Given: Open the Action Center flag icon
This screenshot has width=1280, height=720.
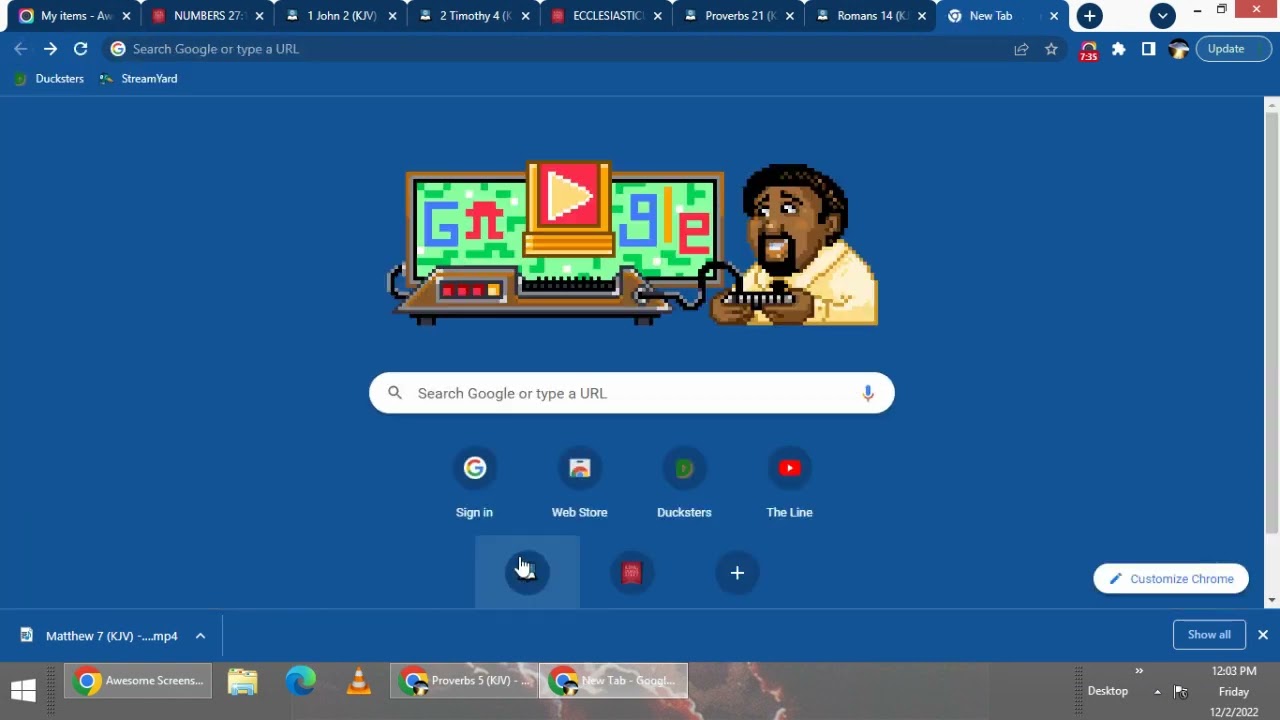Looking at the screenshot, I should (1180, 692).
